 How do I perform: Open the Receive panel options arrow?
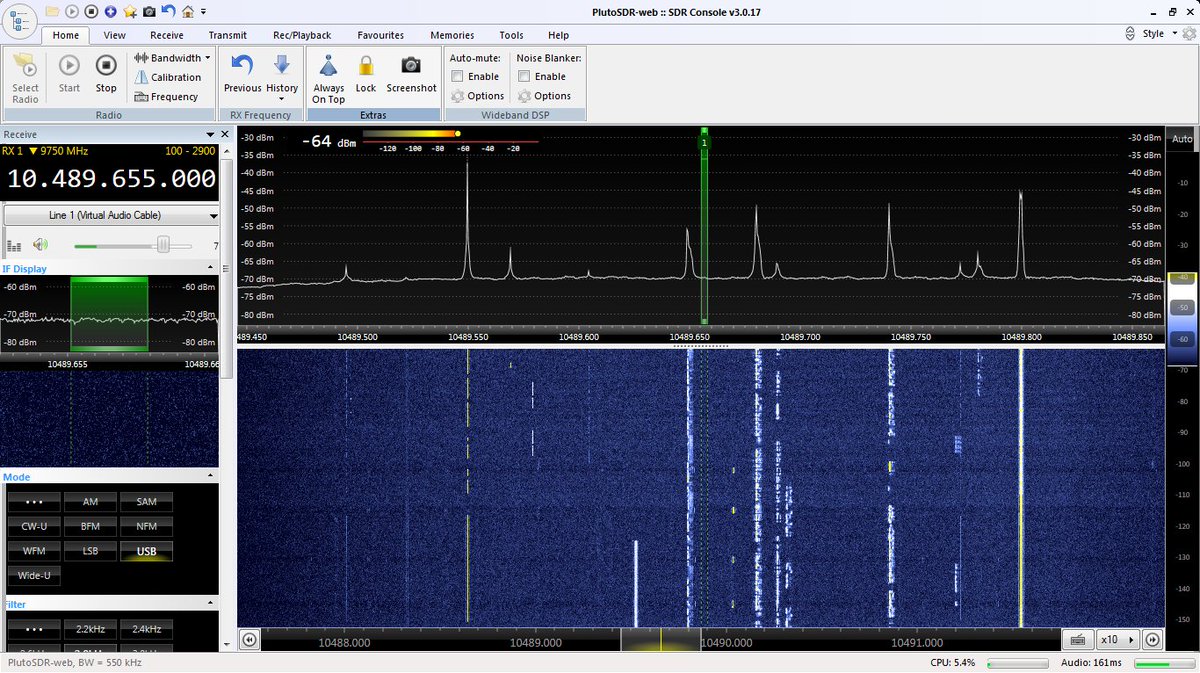pos(210,134)
